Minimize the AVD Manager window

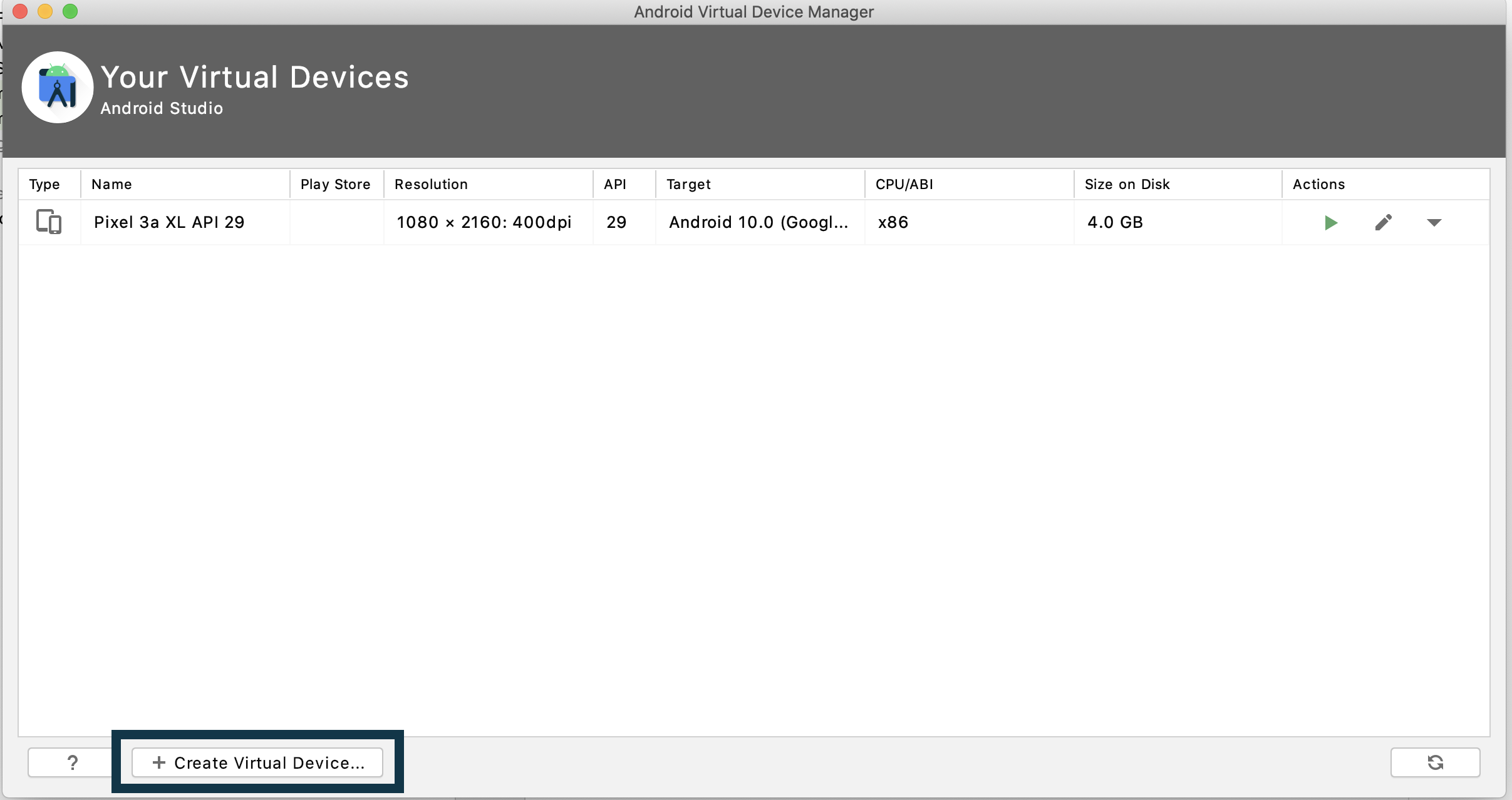pyautogui.click(x=45, y=11)
